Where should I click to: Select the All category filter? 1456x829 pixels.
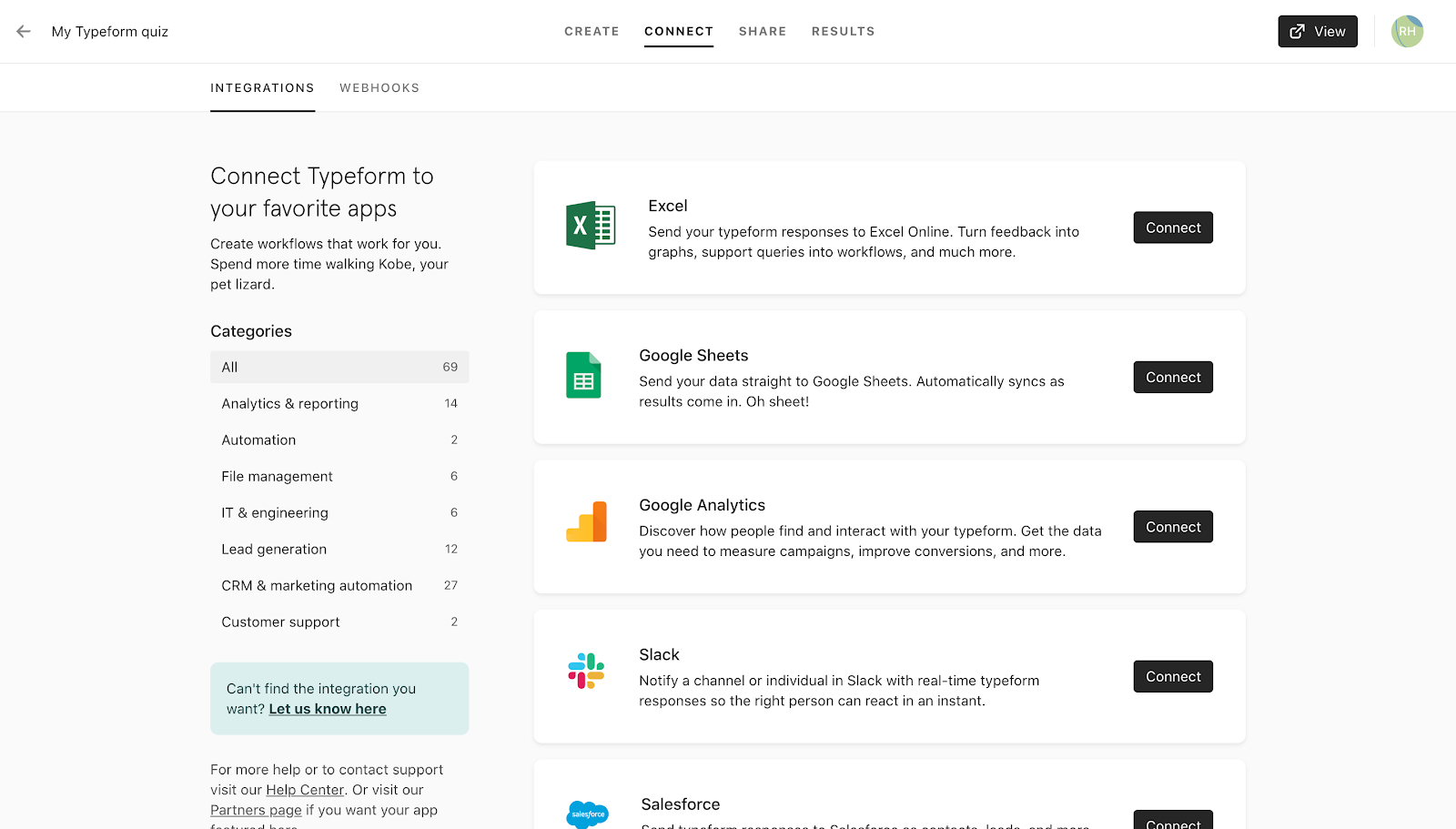(339, 367)
